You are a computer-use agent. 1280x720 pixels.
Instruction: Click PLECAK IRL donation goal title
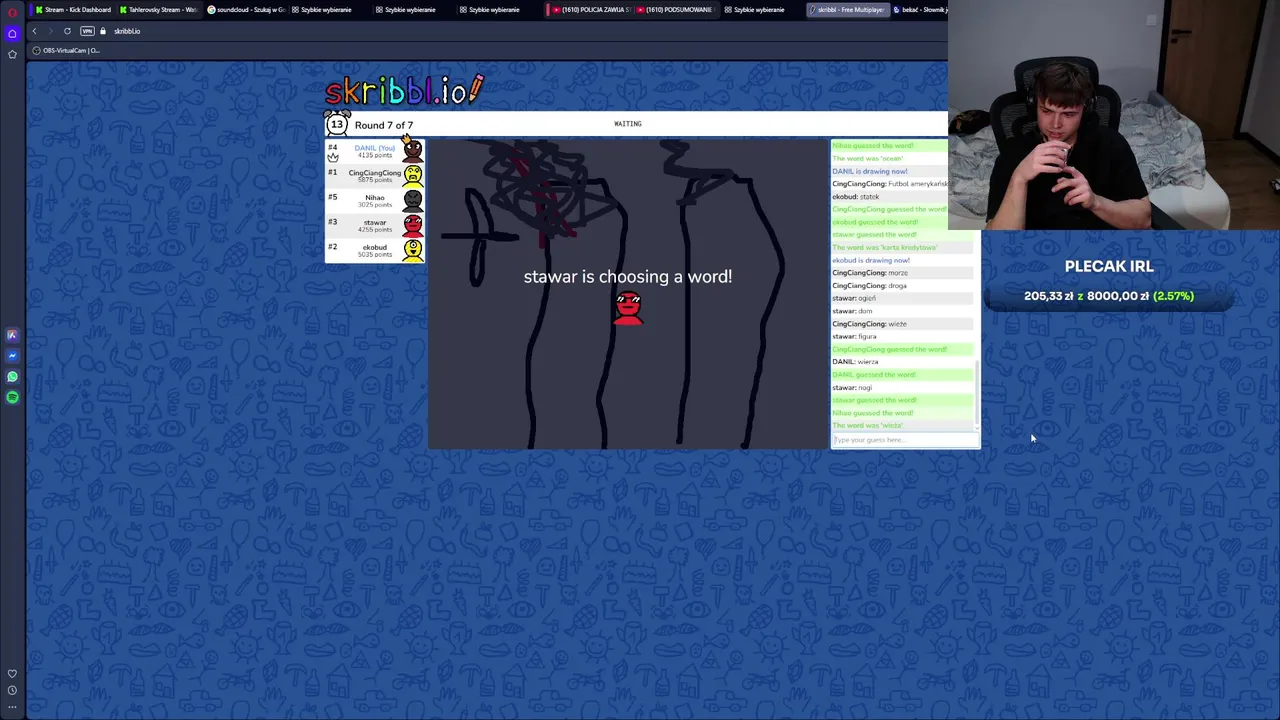(x=1109, y=266)
